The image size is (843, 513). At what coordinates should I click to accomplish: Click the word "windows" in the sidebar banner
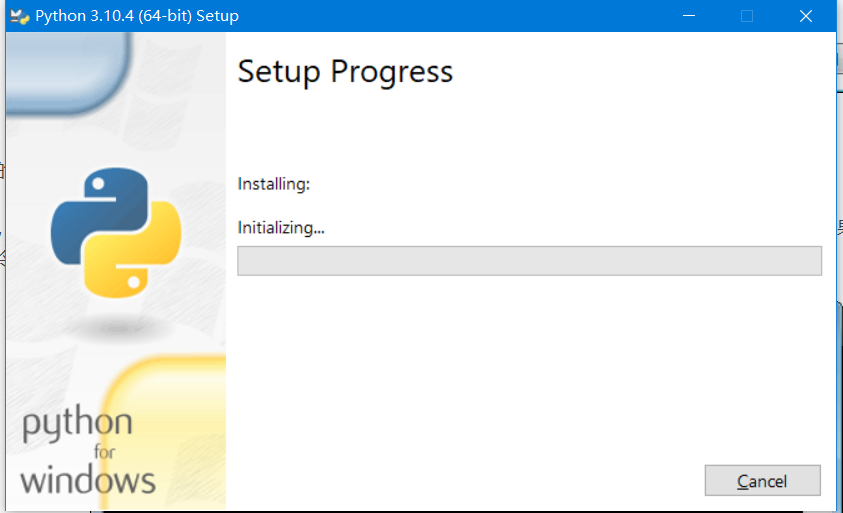point(88,479)
